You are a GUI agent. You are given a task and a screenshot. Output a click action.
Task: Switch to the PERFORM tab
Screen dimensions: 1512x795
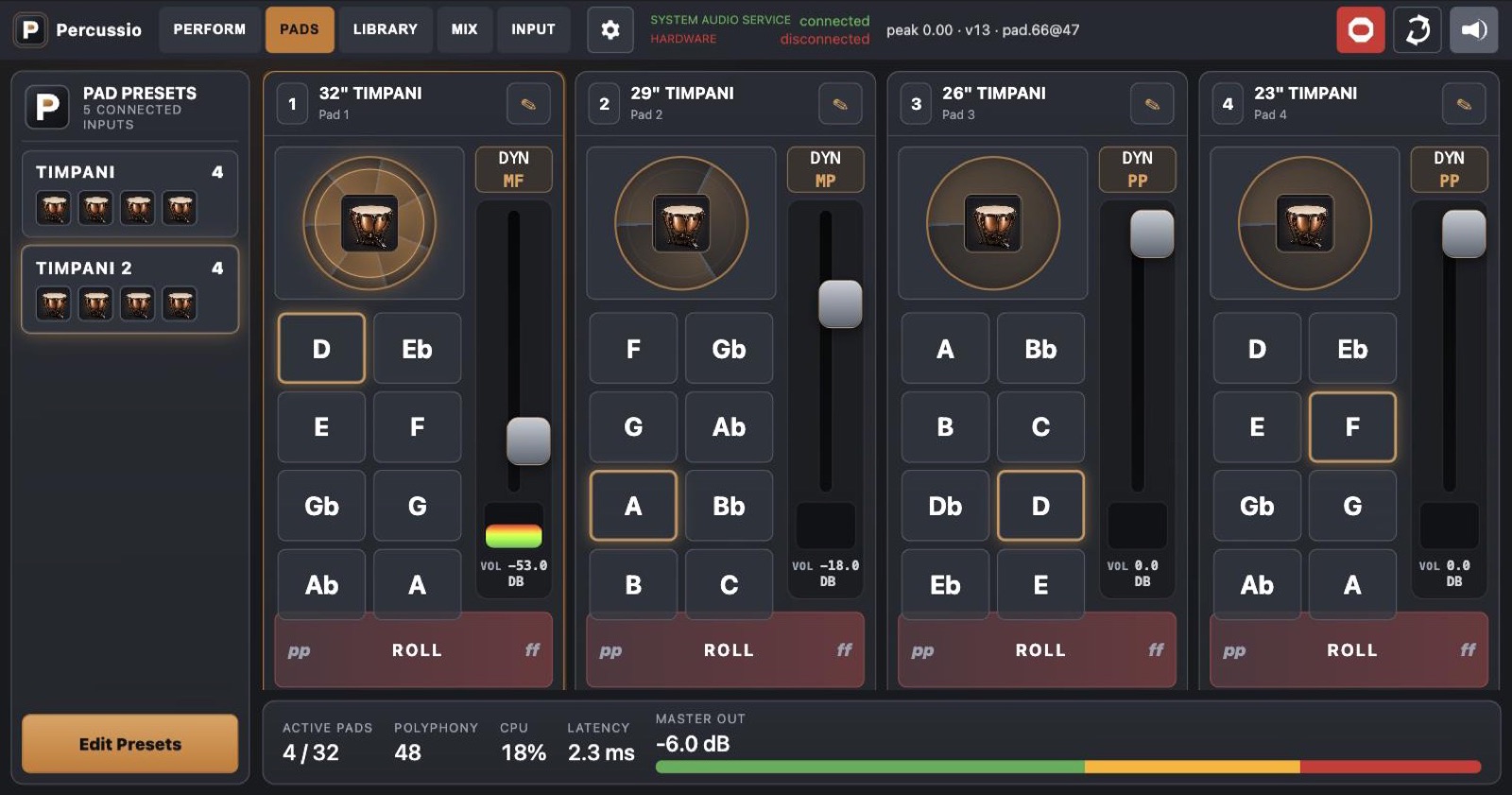point(209,29)
